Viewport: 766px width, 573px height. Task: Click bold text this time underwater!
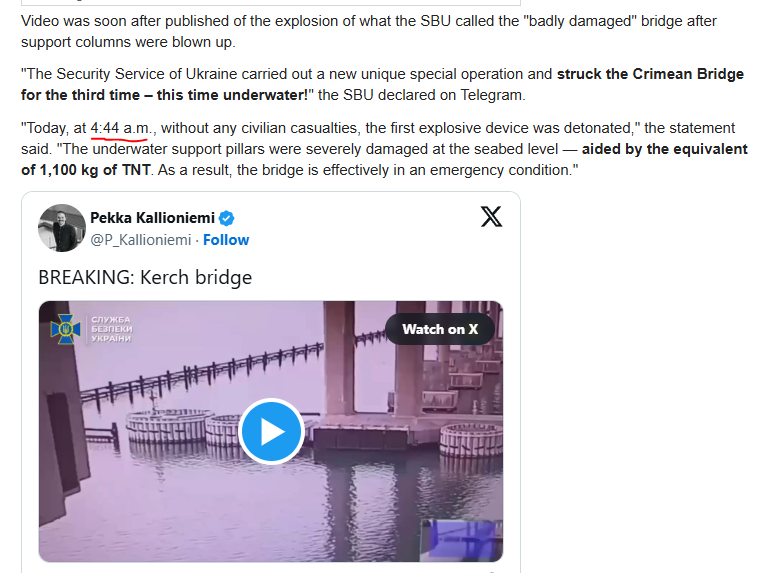(x=232, y=95)
